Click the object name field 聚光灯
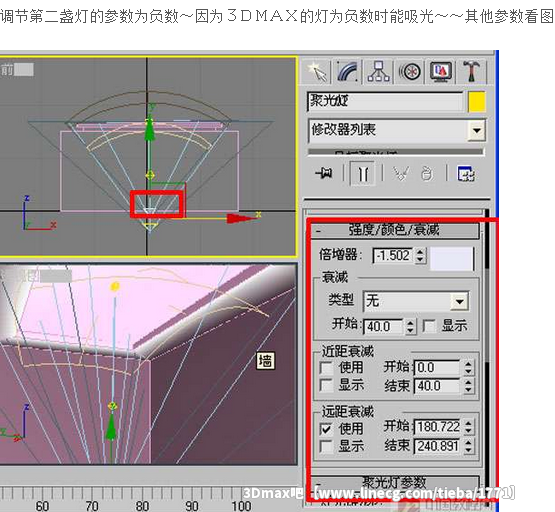 (x=385, y=102)
